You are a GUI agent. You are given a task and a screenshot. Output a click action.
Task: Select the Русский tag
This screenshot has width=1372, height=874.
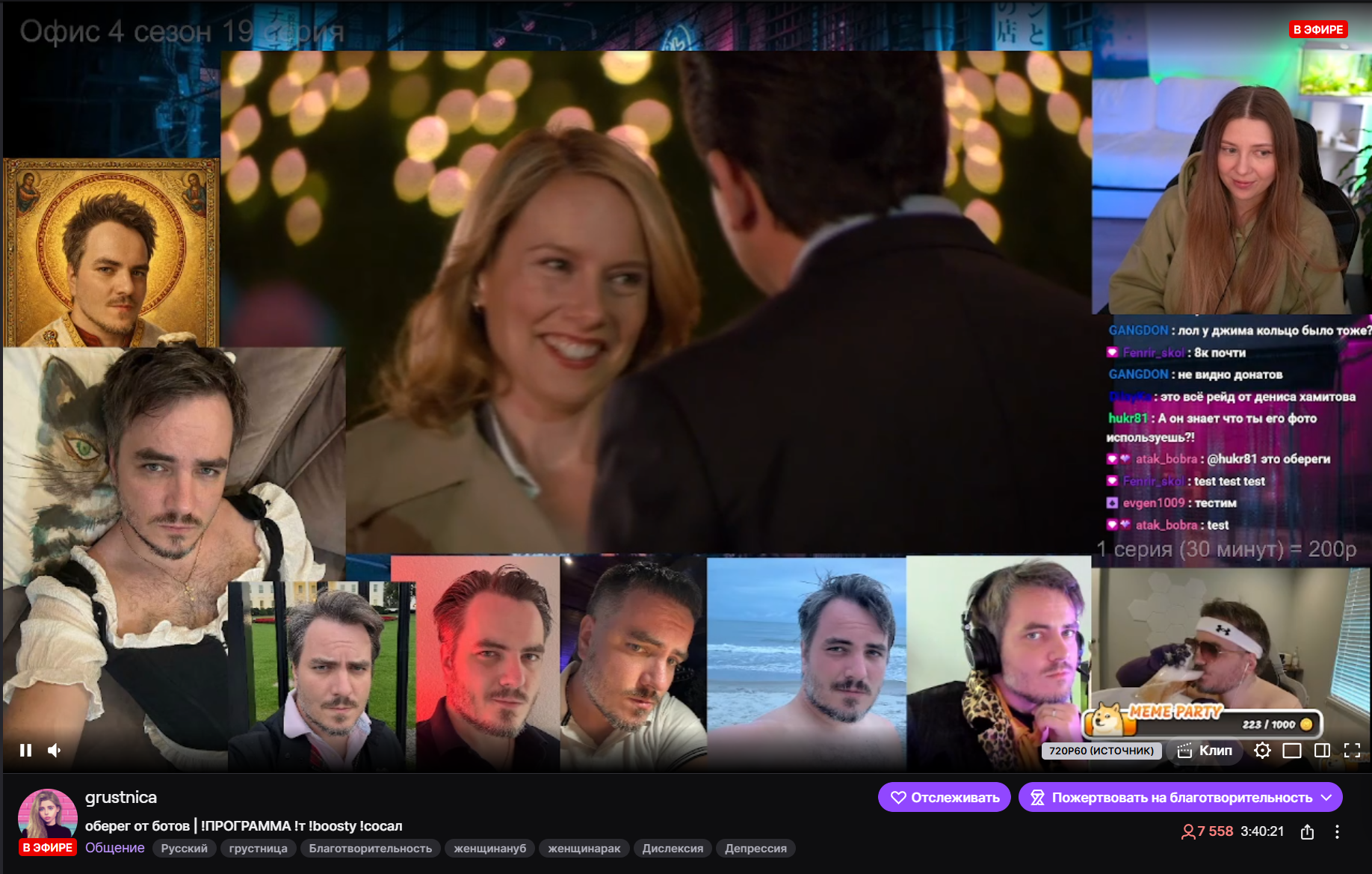coord(185,848)
